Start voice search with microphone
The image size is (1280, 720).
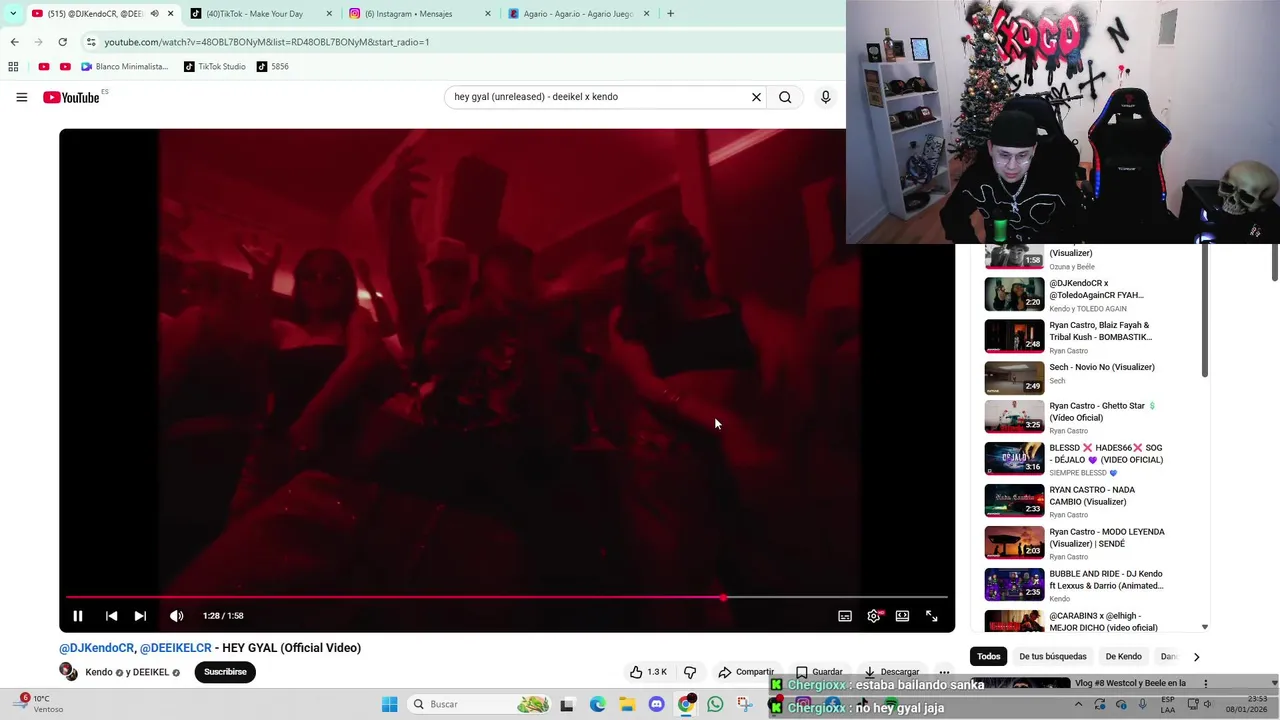click(x=825, y=97)
